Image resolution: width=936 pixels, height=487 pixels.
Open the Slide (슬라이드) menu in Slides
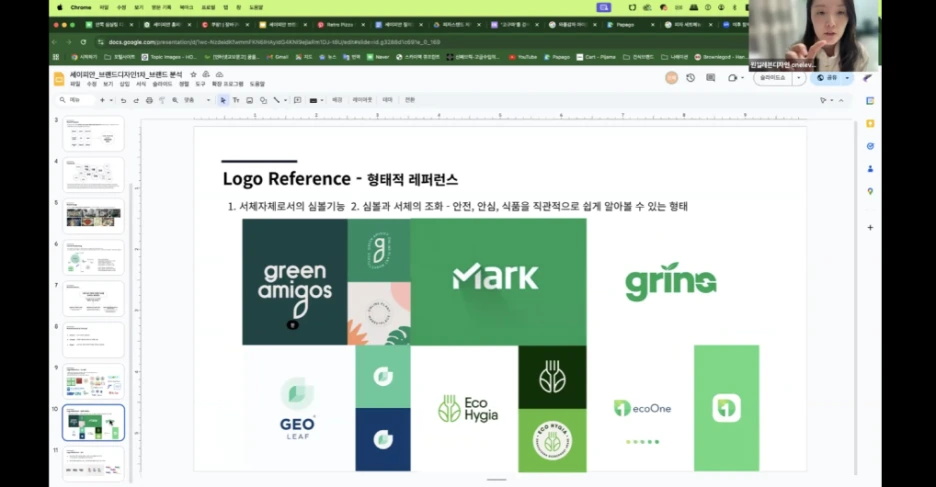click(162, 84)
